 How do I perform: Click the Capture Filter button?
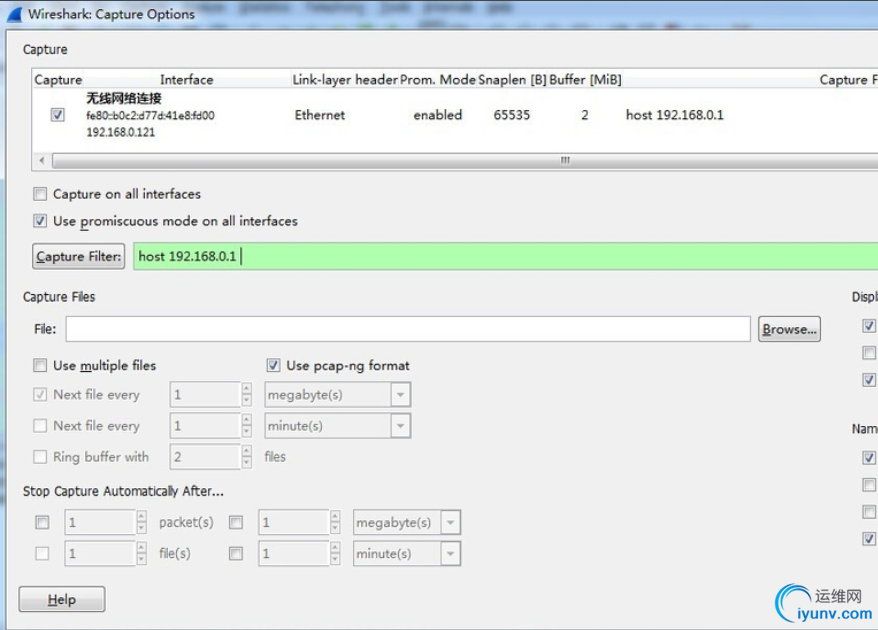coord(78,256)
